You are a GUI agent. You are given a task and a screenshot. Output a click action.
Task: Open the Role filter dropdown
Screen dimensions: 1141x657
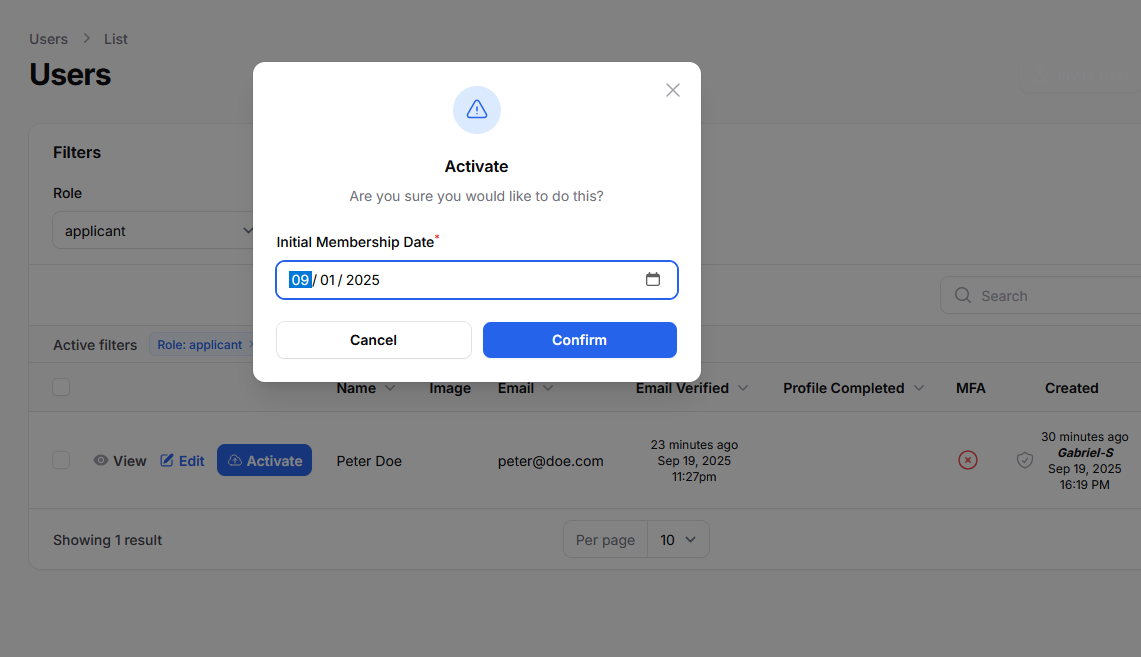click(155, 231)
